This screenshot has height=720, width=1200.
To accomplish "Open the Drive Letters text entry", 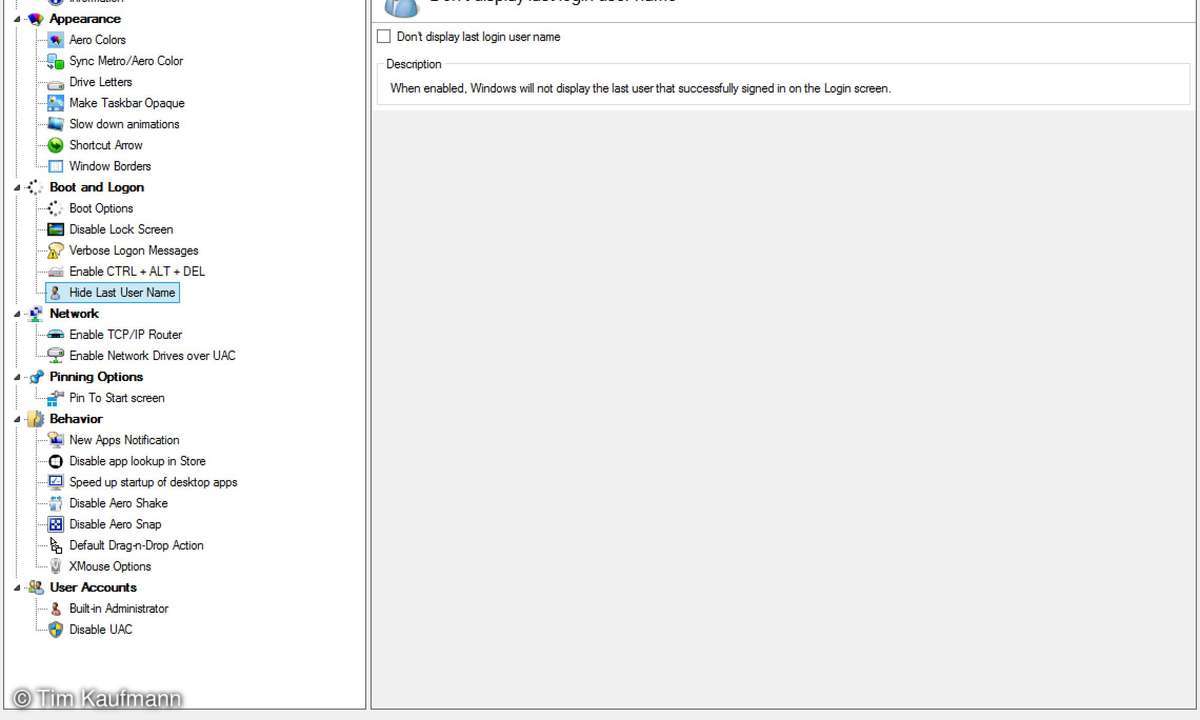I will tap(101, 82).
